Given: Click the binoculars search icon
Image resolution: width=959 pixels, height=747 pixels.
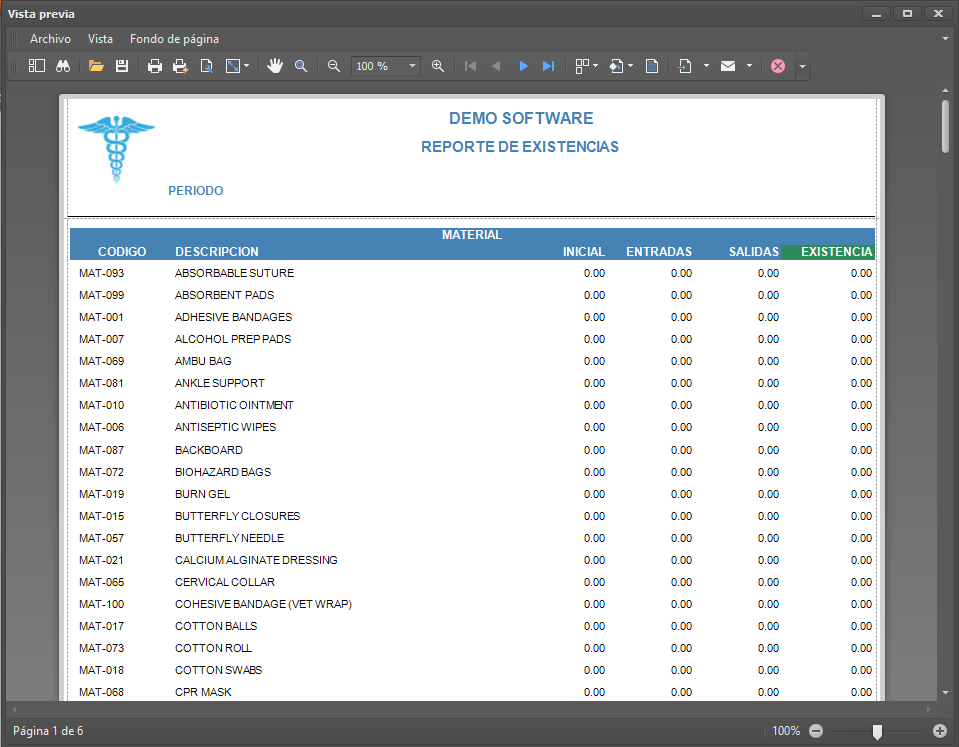Looking at the screenshot, I should point(62,66).
